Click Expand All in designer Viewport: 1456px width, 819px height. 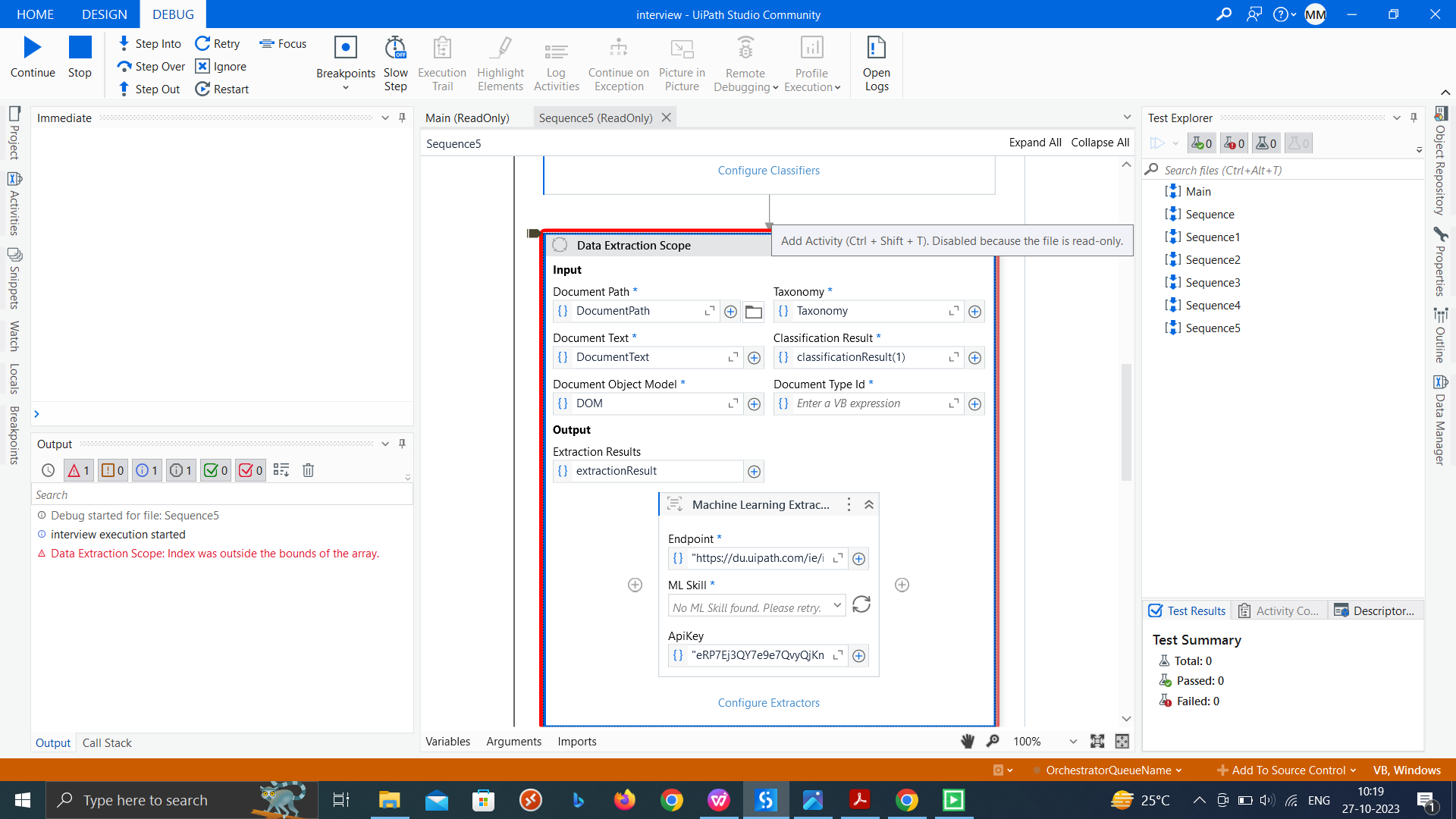1034,143
